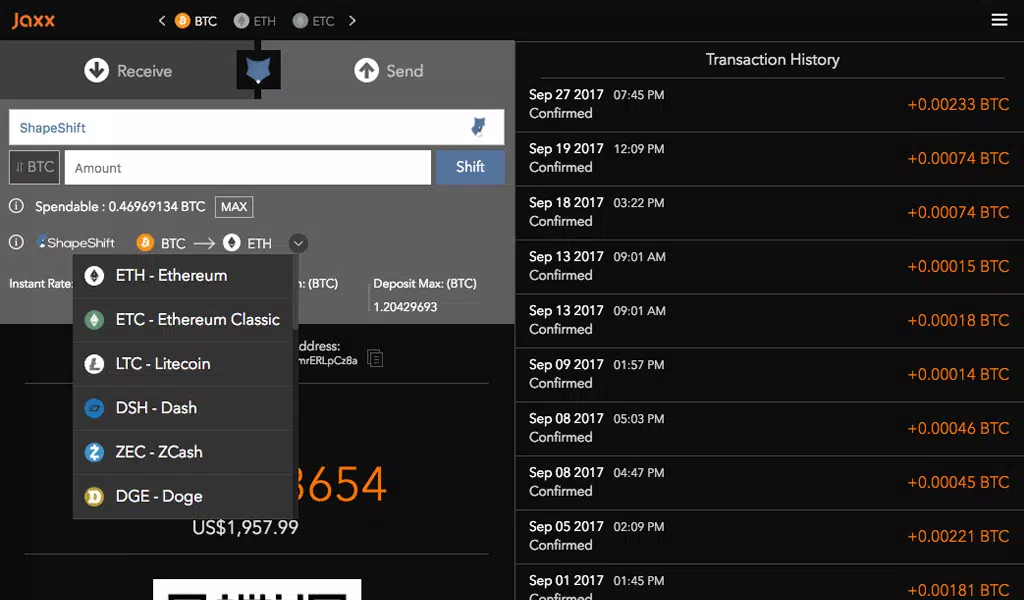Open the Sep 08 2017 04:47 PM transaction

(769, 482)
